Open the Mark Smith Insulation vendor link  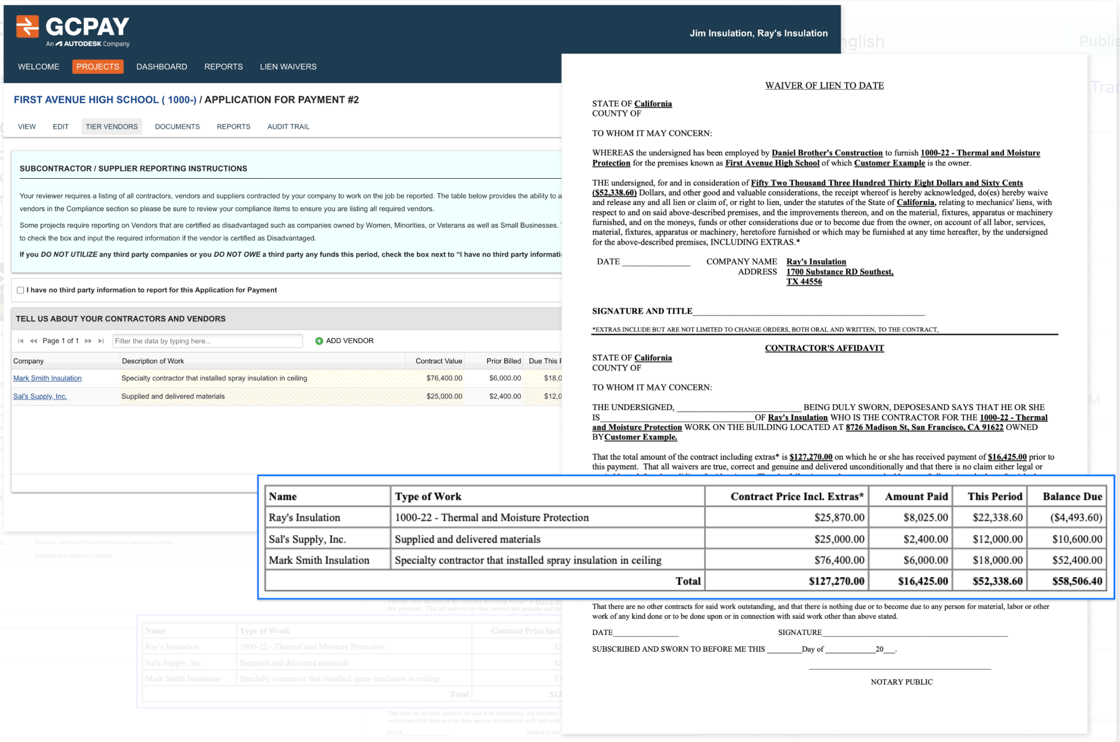pyautogui.click(x=47, y=378)
